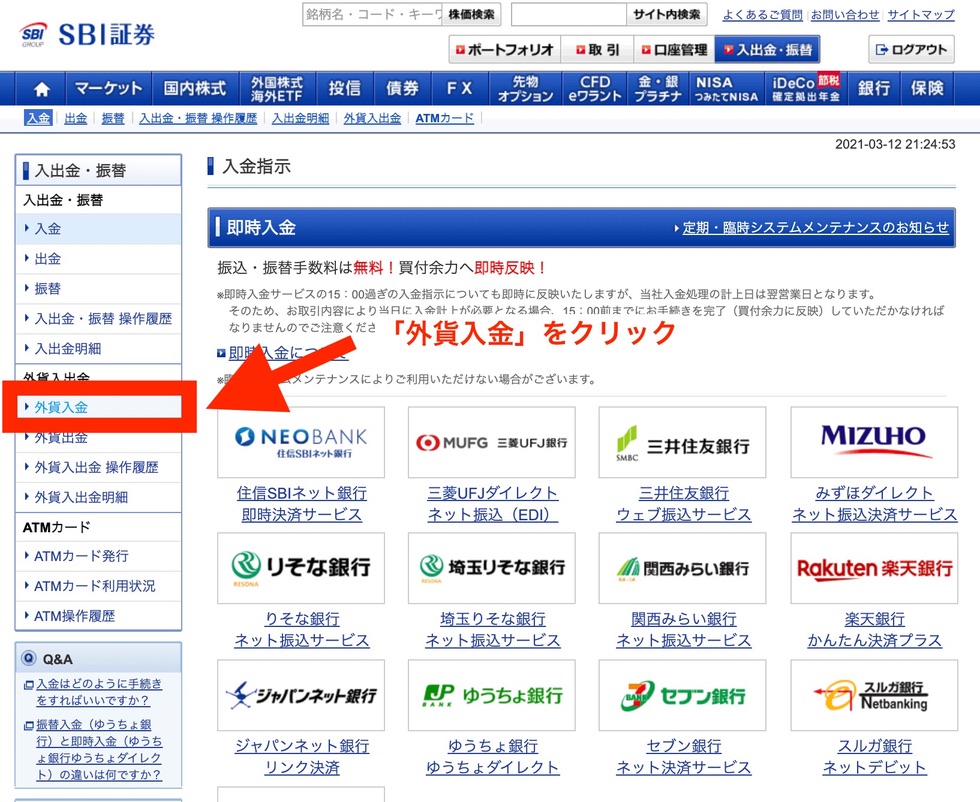
Task: Go to the SBI証券 home icon
Action: pyautogui.click(x=41, y=89)
